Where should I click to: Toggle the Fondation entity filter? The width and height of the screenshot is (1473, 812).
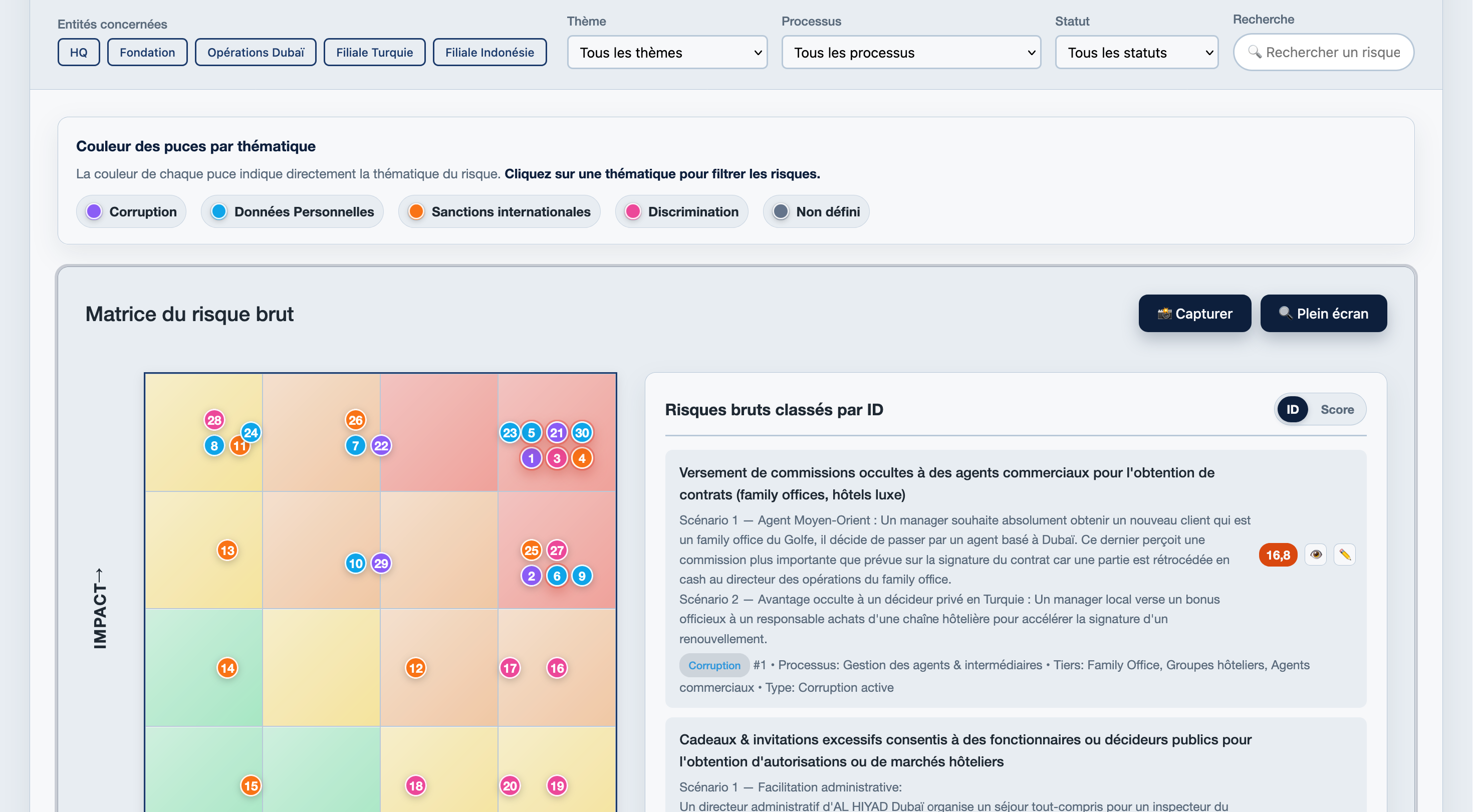coord(147,53)
